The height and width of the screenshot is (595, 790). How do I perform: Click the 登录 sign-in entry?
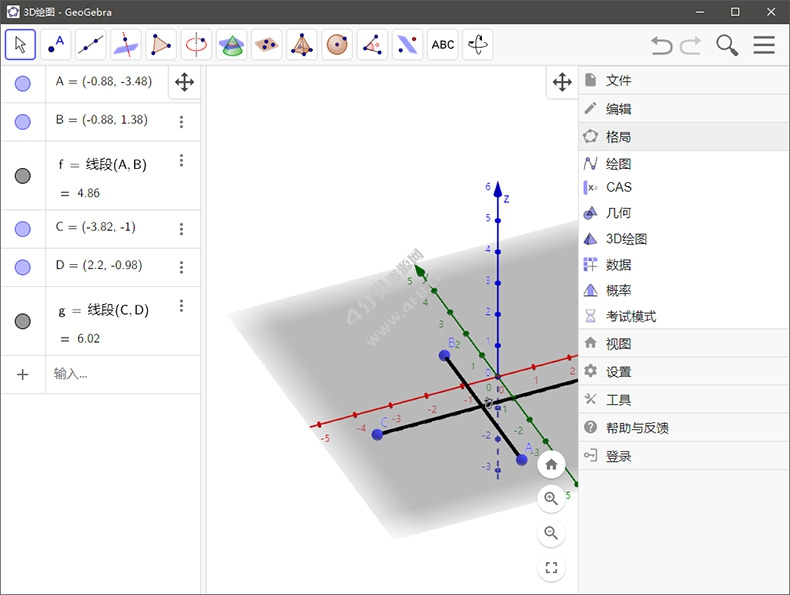pyautogui.click(x=618, y=456)
